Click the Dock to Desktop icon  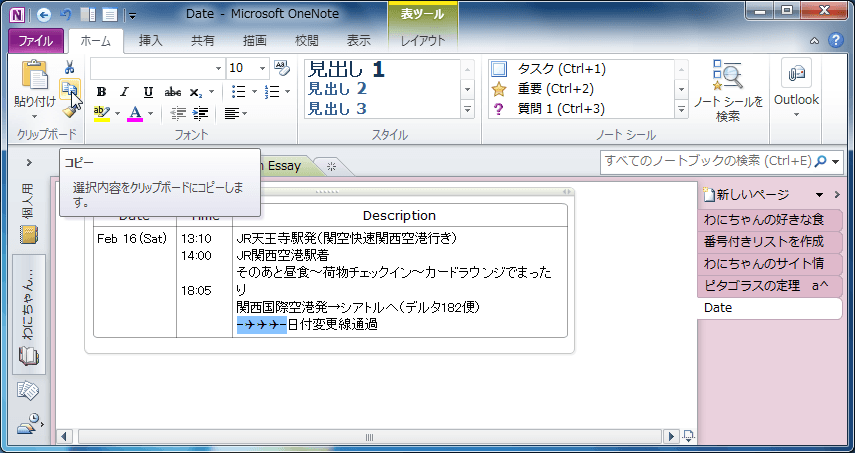point(87,14)
